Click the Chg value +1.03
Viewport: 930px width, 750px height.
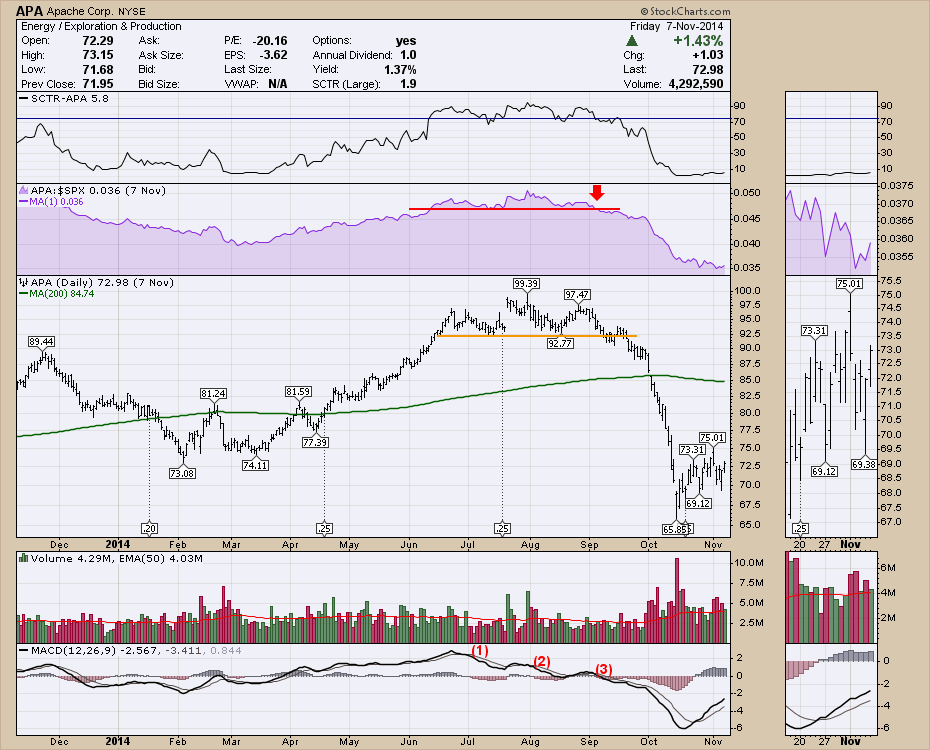(x=708, y=55)
